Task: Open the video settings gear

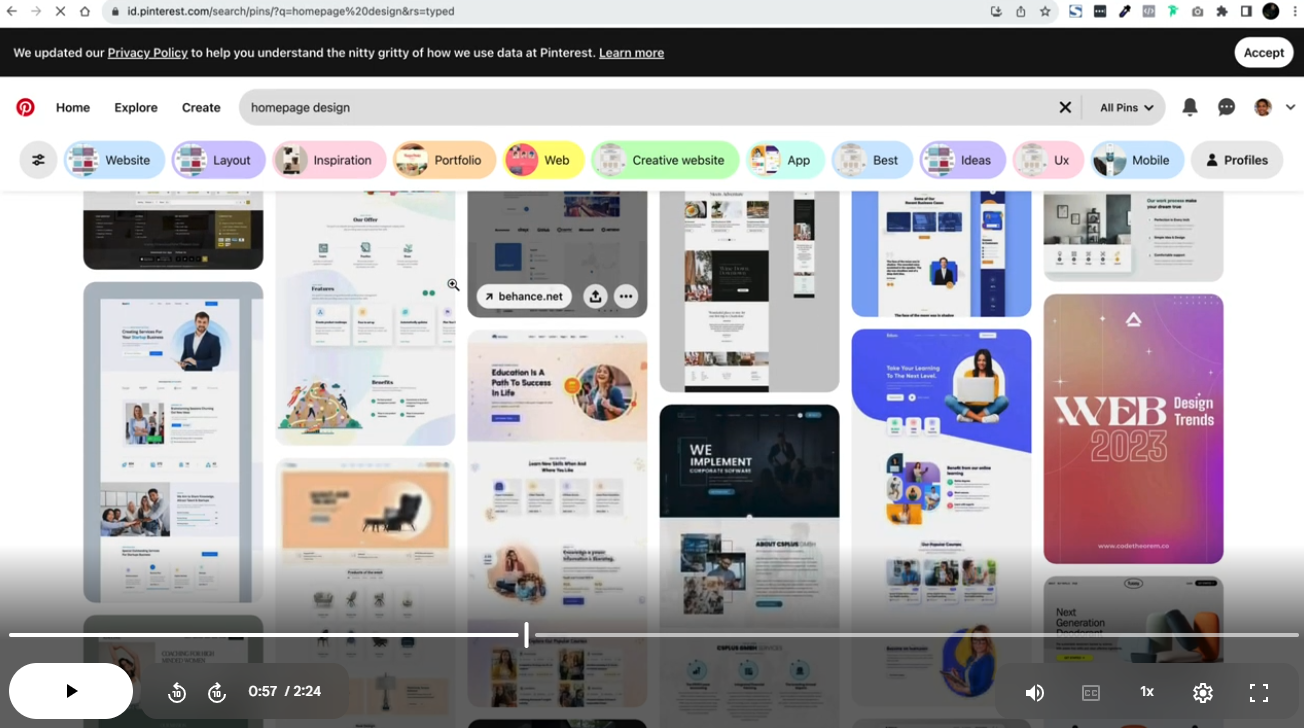Action: click(1203, 692)
